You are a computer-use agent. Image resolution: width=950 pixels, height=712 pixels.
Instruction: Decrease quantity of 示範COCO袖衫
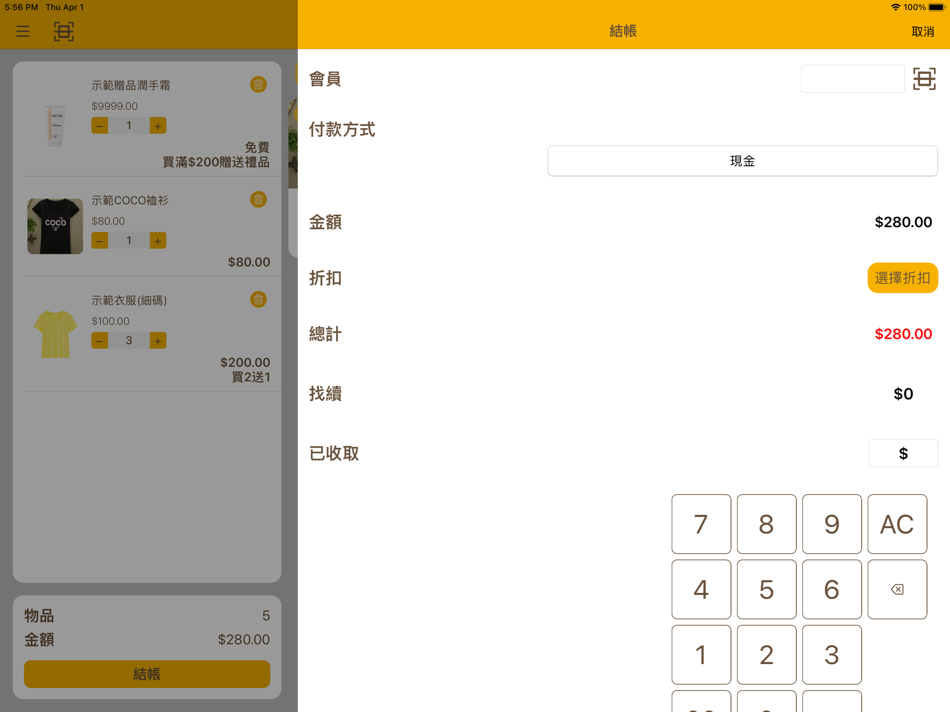pos(100,241)
